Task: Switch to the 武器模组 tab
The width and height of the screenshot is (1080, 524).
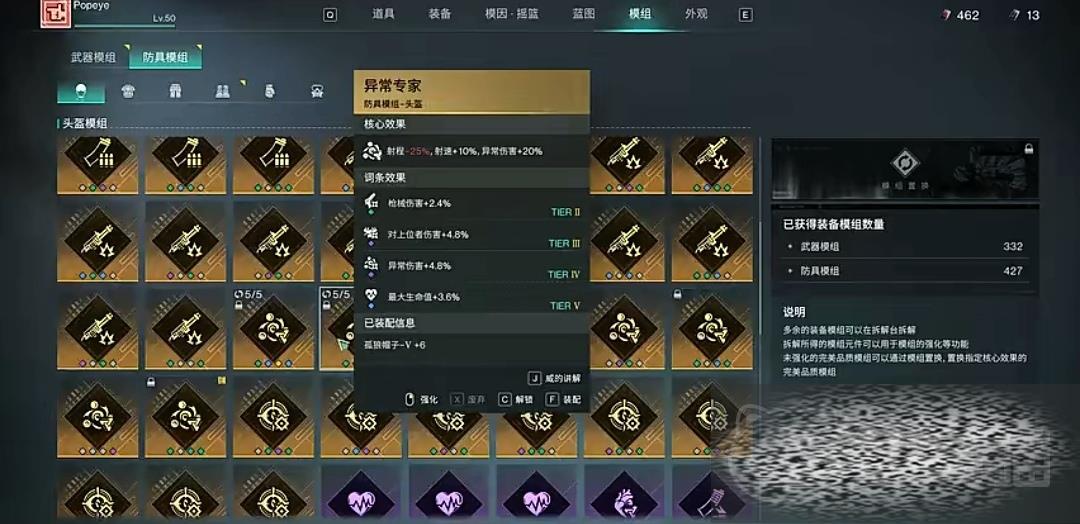Action: click(94, 58)
